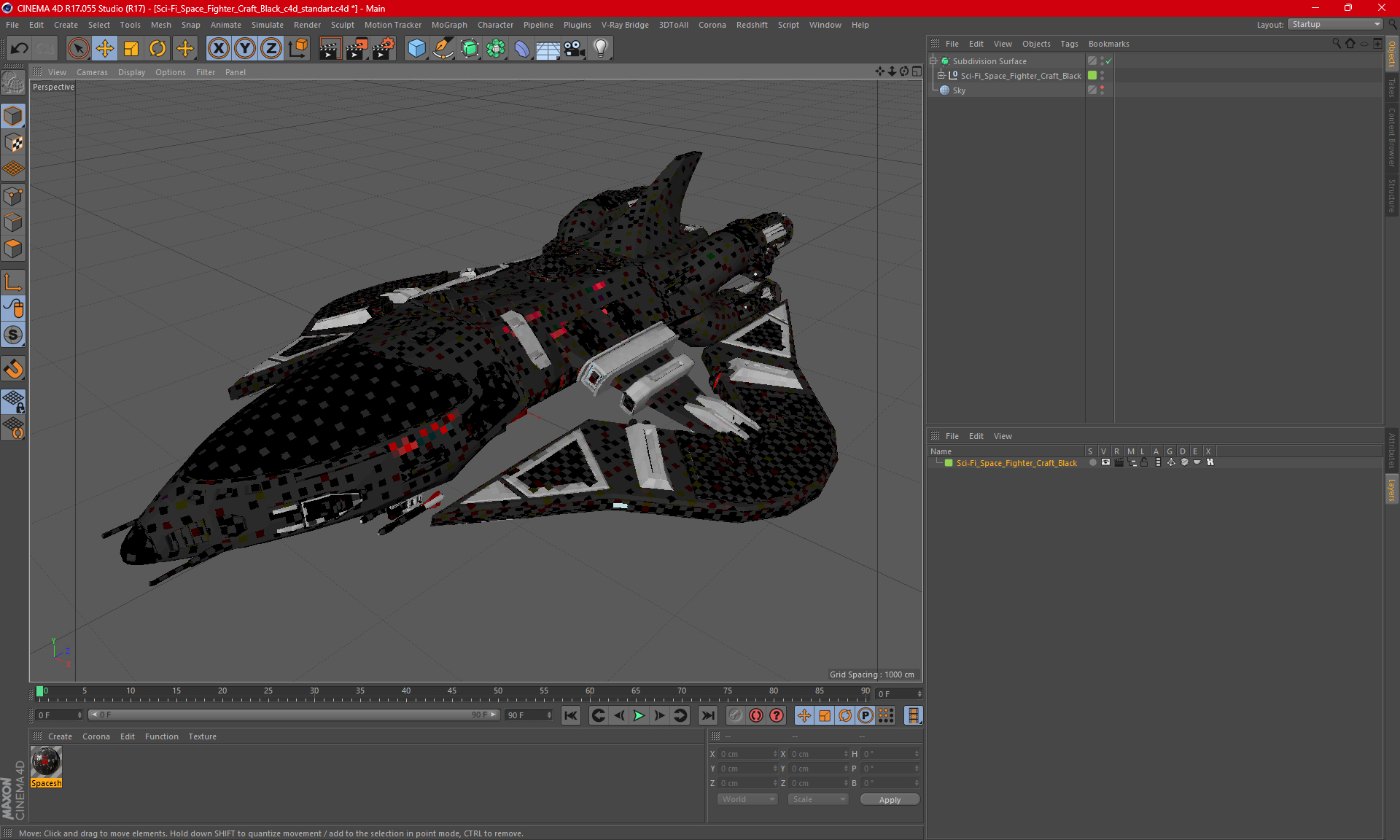
Task: Click the Objects manager search icon
Action: (1337, 44)
